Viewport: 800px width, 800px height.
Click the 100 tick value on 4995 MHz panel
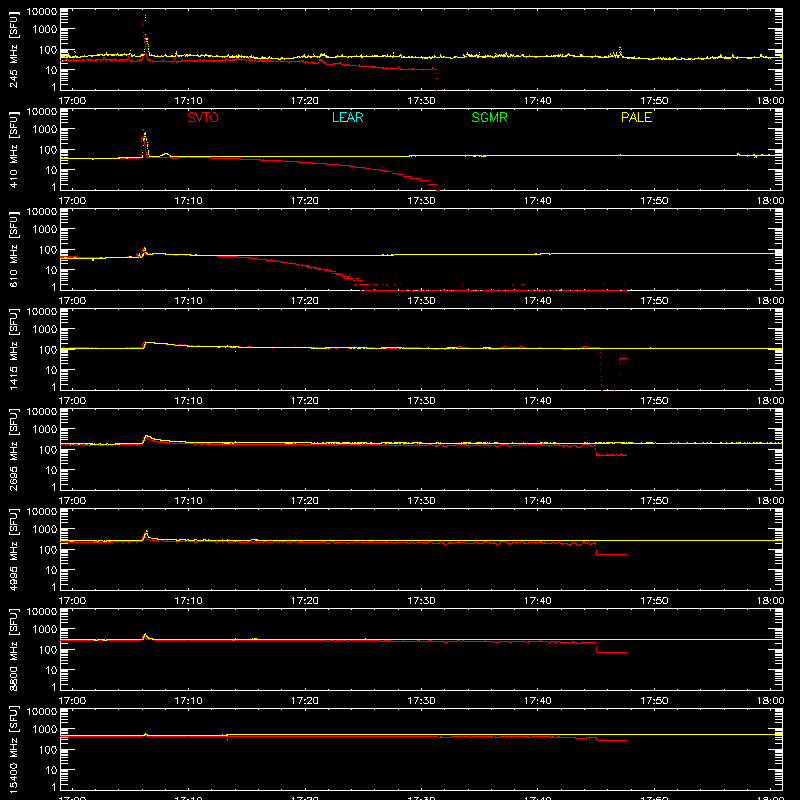point(48,550)
